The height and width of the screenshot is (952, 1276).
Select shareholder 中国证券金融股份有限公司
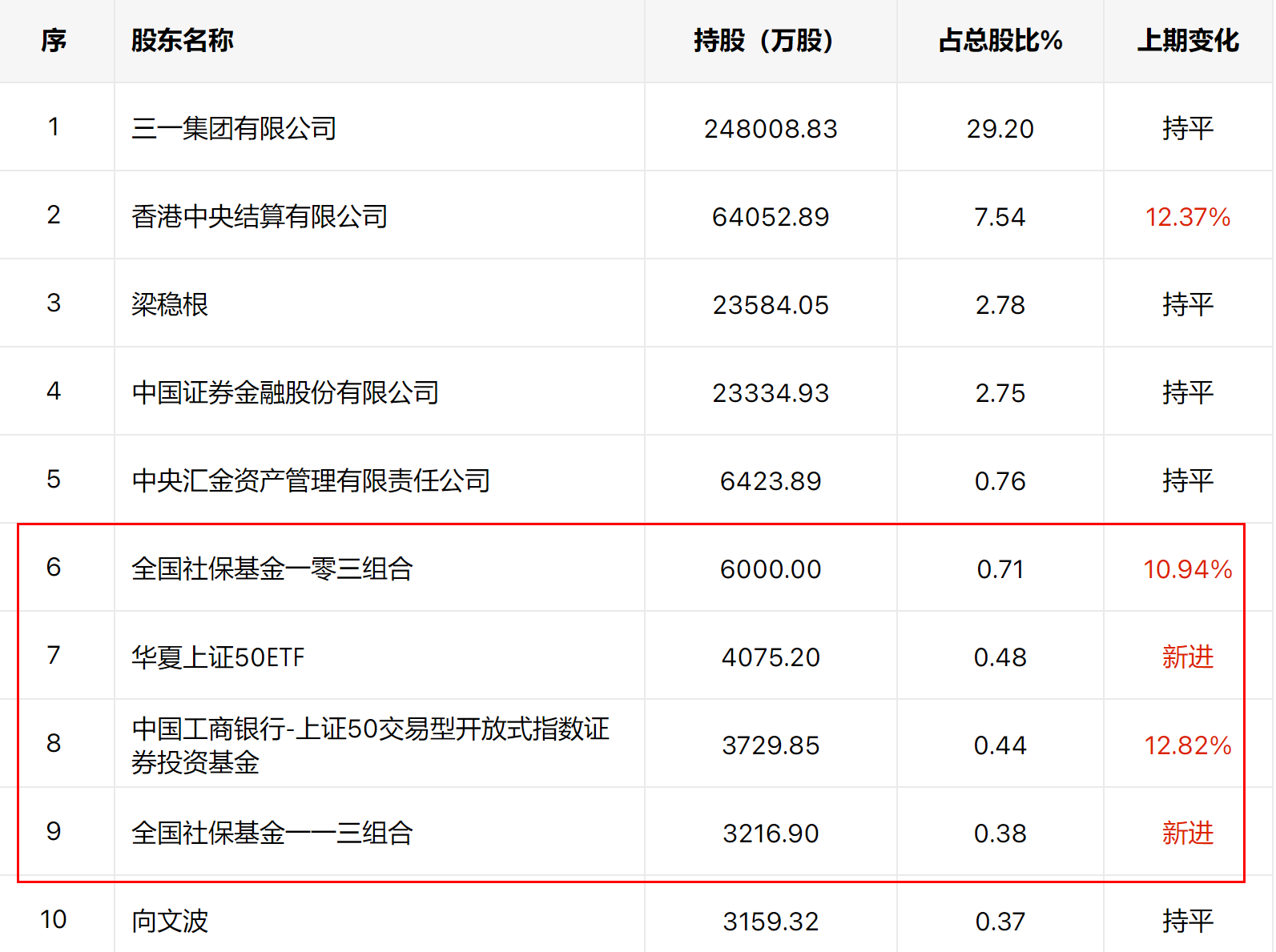coord(285,392)
